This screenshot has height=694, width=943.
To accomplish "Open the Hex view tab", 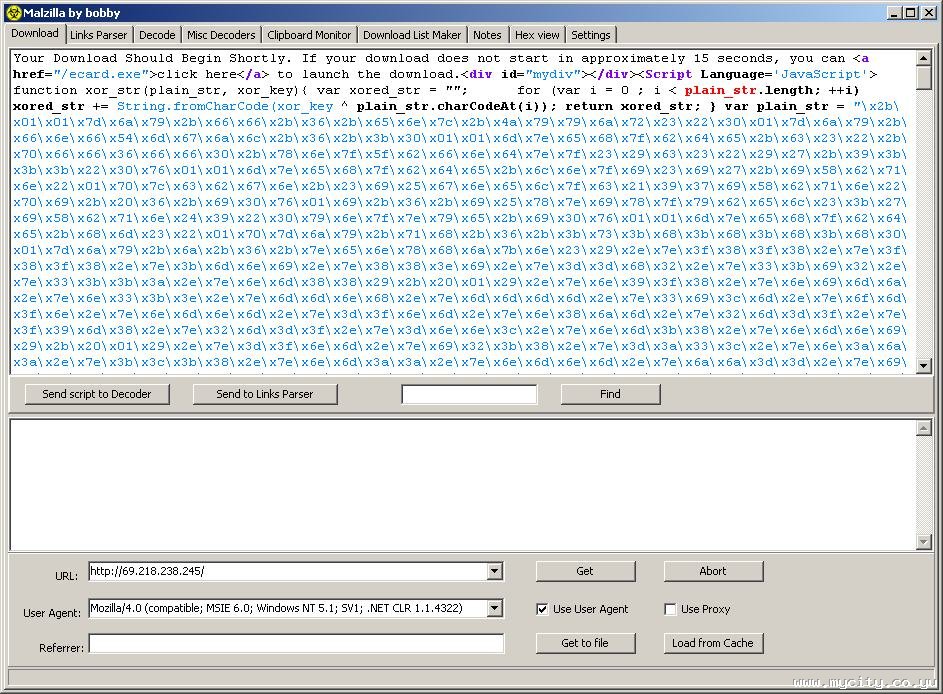I will pyautogui.click(x=537, y=35).
